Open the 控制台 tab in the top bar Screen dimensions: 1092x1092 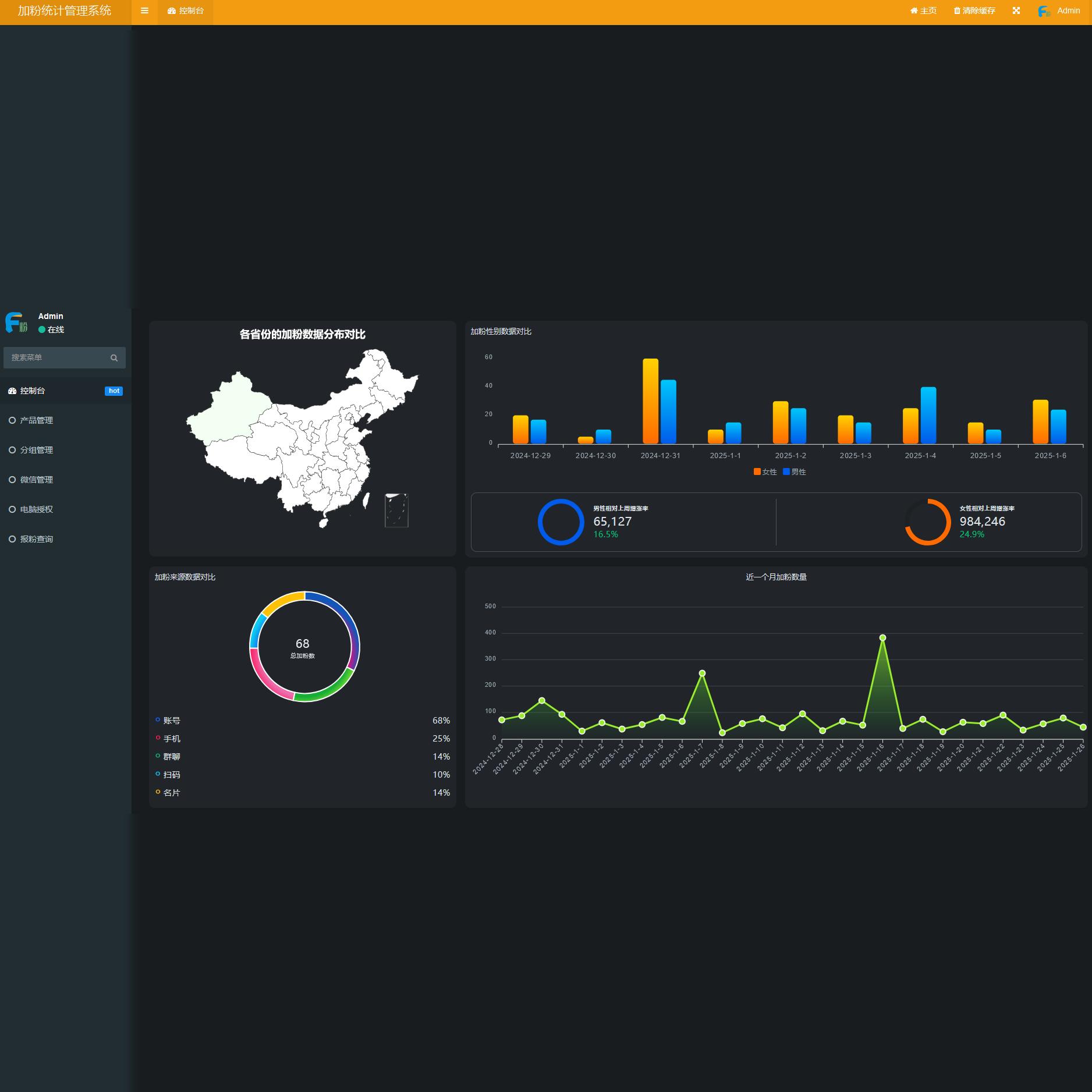[185, 11]
